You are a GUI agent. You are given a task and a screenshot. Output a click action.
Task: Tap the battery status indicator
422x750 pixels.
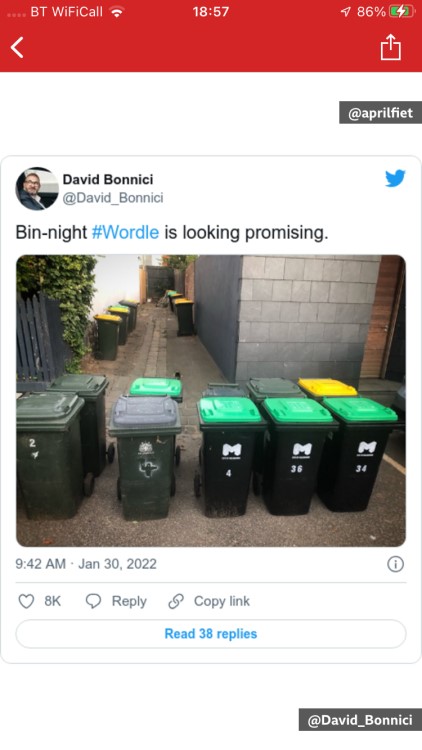401,12
